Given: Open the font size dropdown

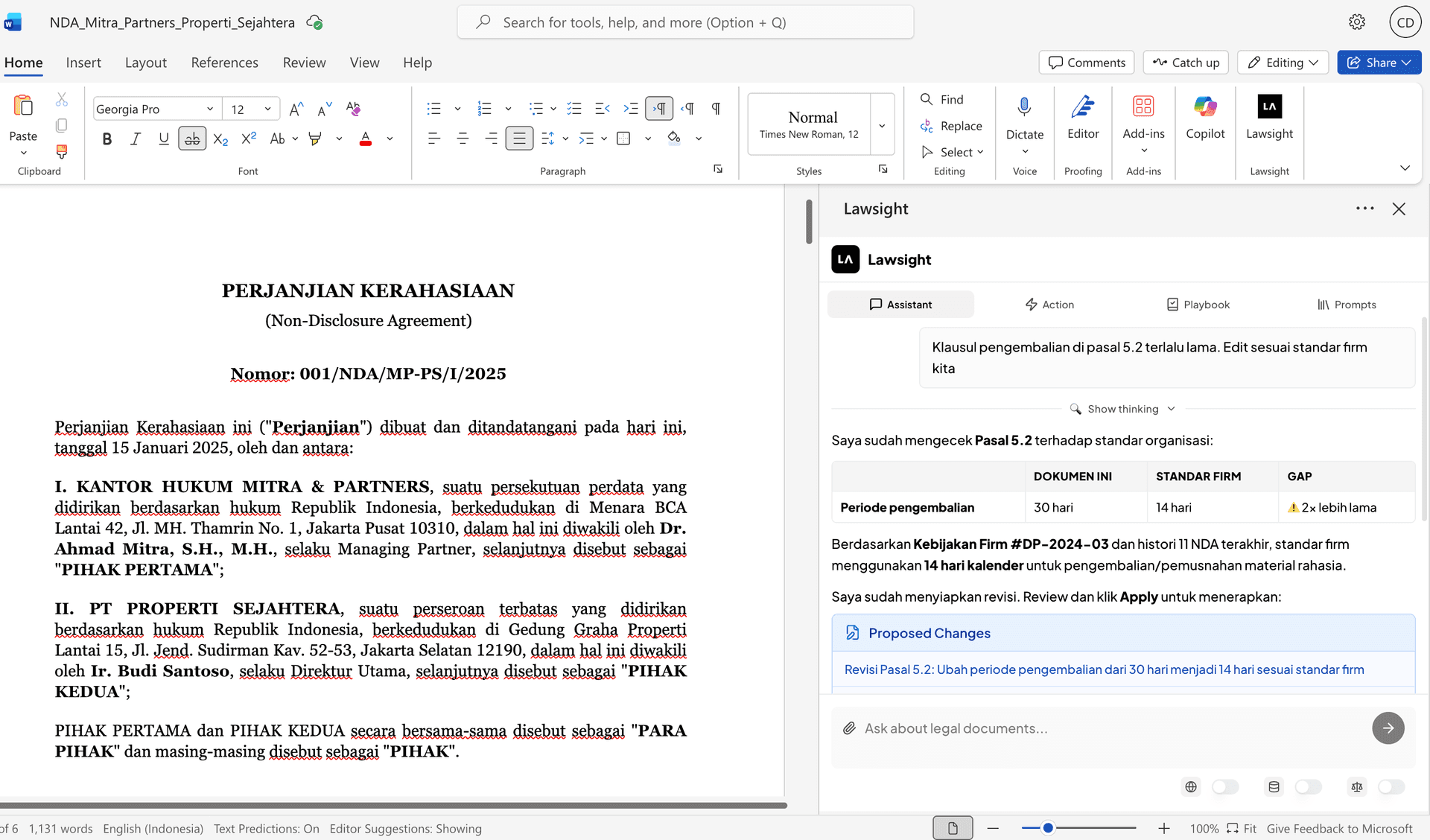Looking at the screenshot, I should [267, 108].
